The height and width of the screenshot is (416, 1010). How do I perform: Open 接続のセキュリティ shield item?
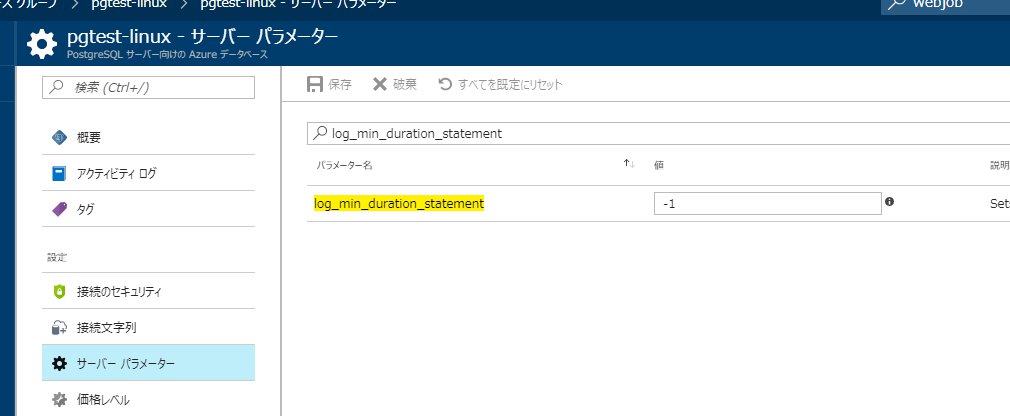pyautogui.click(x=119, y=292)
